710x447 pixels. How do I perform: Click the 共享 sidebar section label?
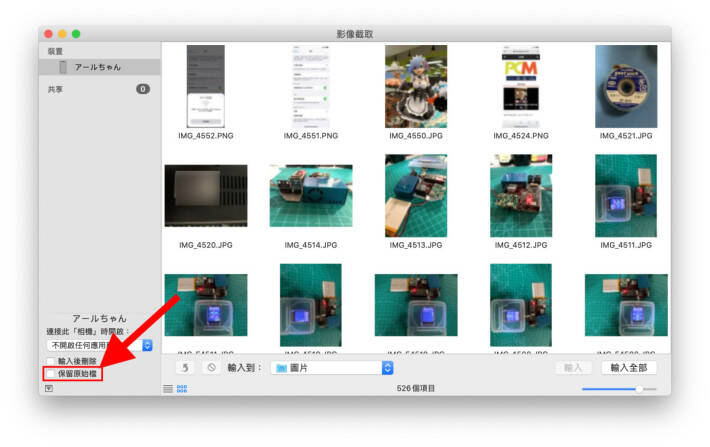click(55, 89)
